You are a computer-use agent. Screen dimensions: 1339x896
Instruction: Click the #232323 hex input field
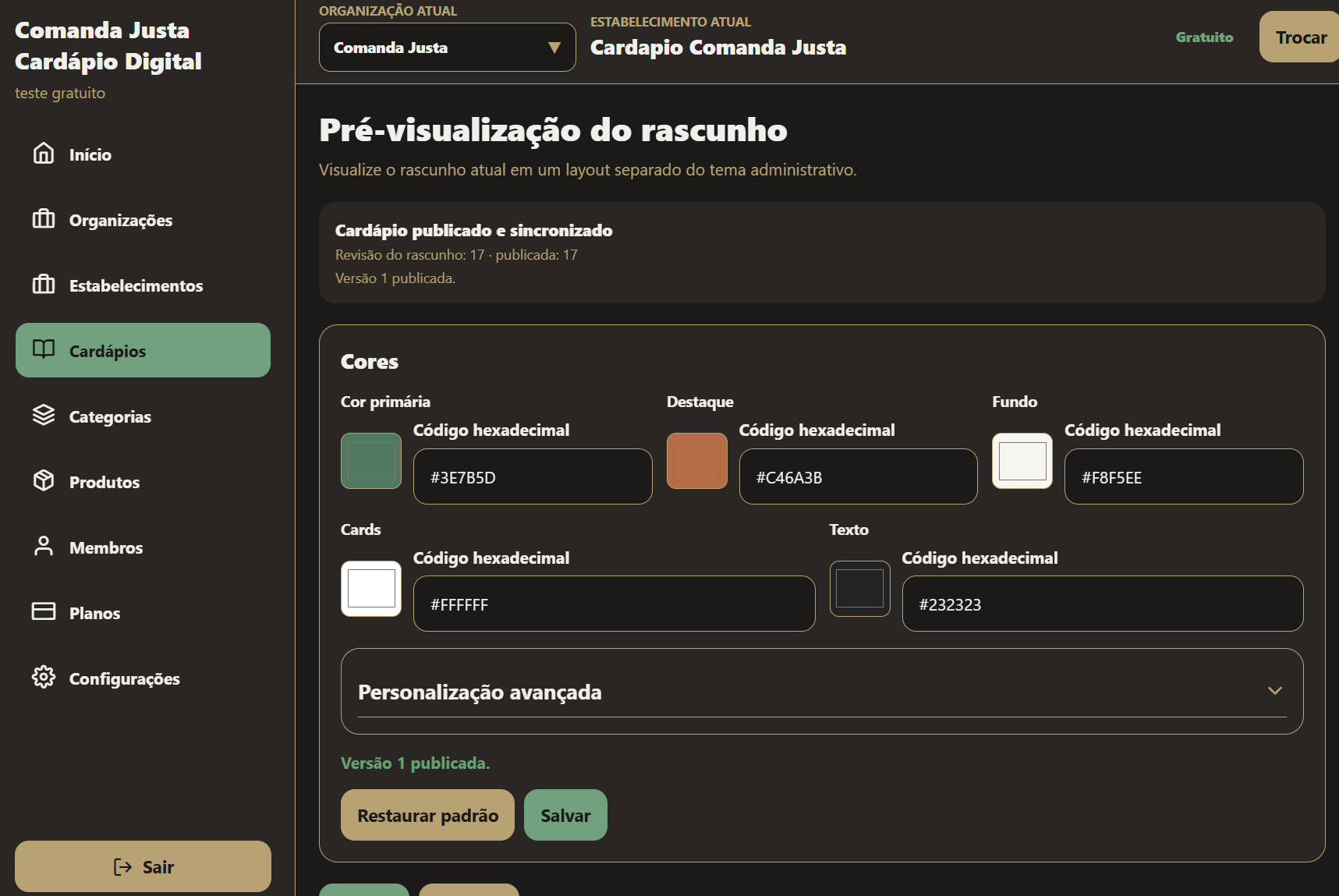1103,604
